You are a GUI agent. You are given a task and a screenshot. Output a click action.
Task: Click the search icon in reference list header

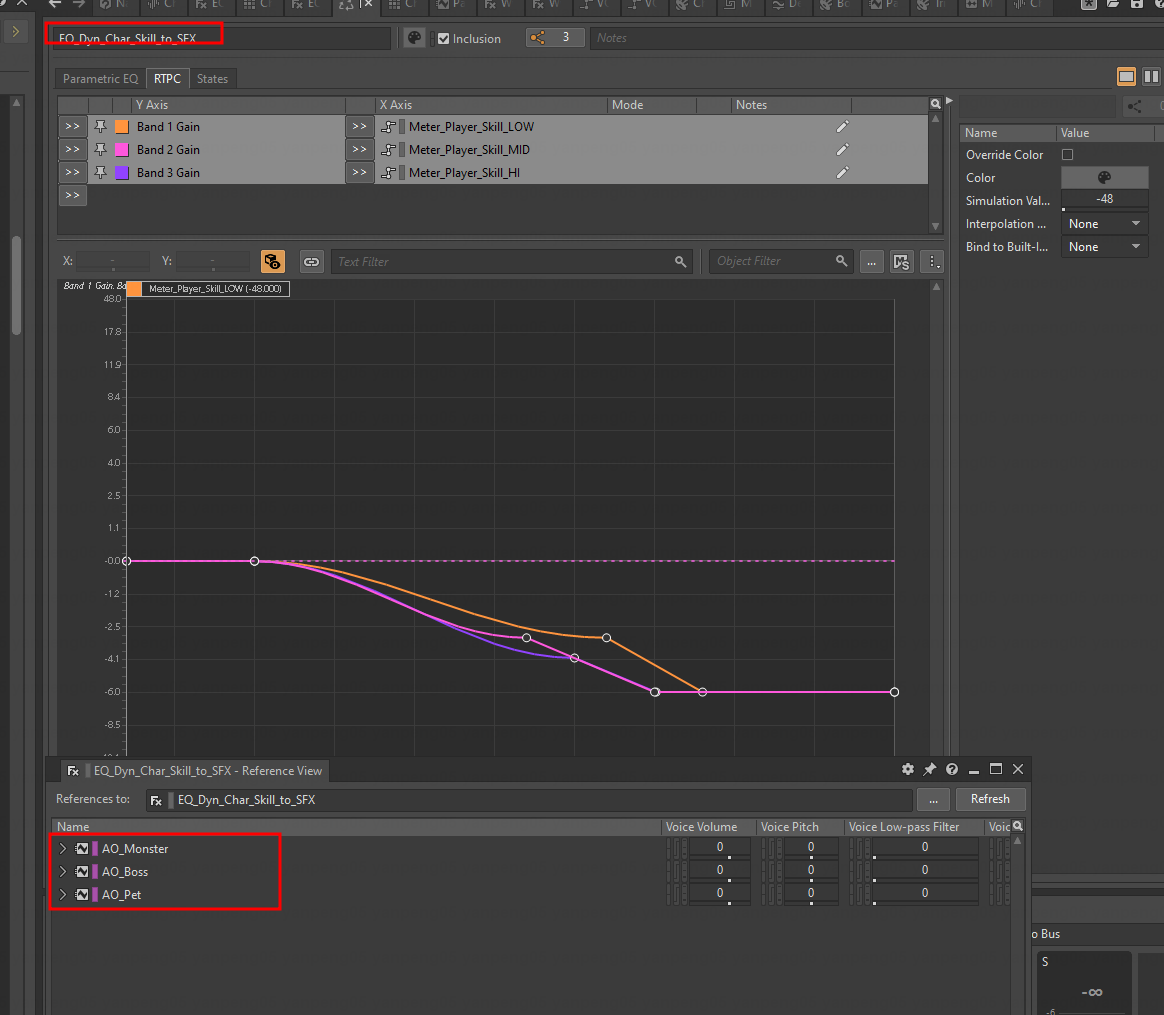click(x=1018, y=826)
